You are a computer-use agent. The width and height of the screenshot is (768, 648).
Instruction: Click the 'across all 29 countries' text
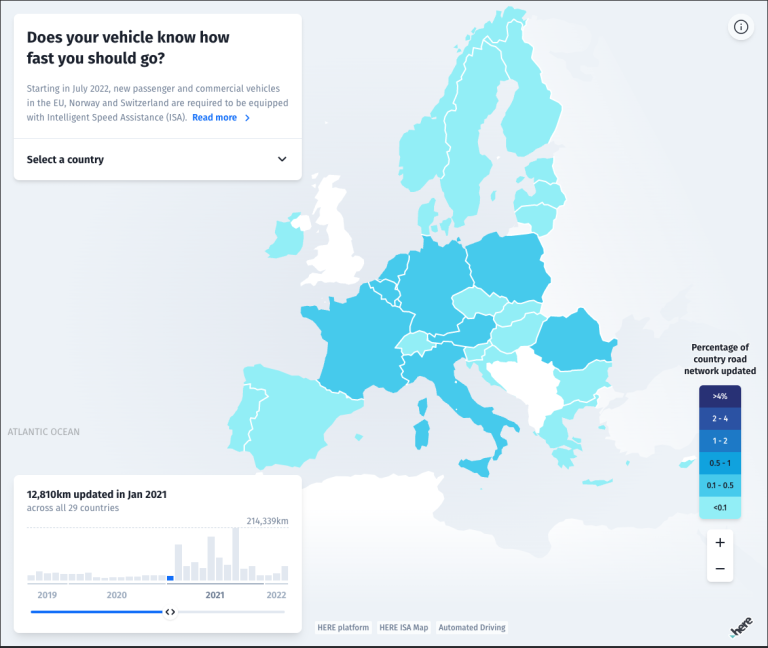coord(72,508)
